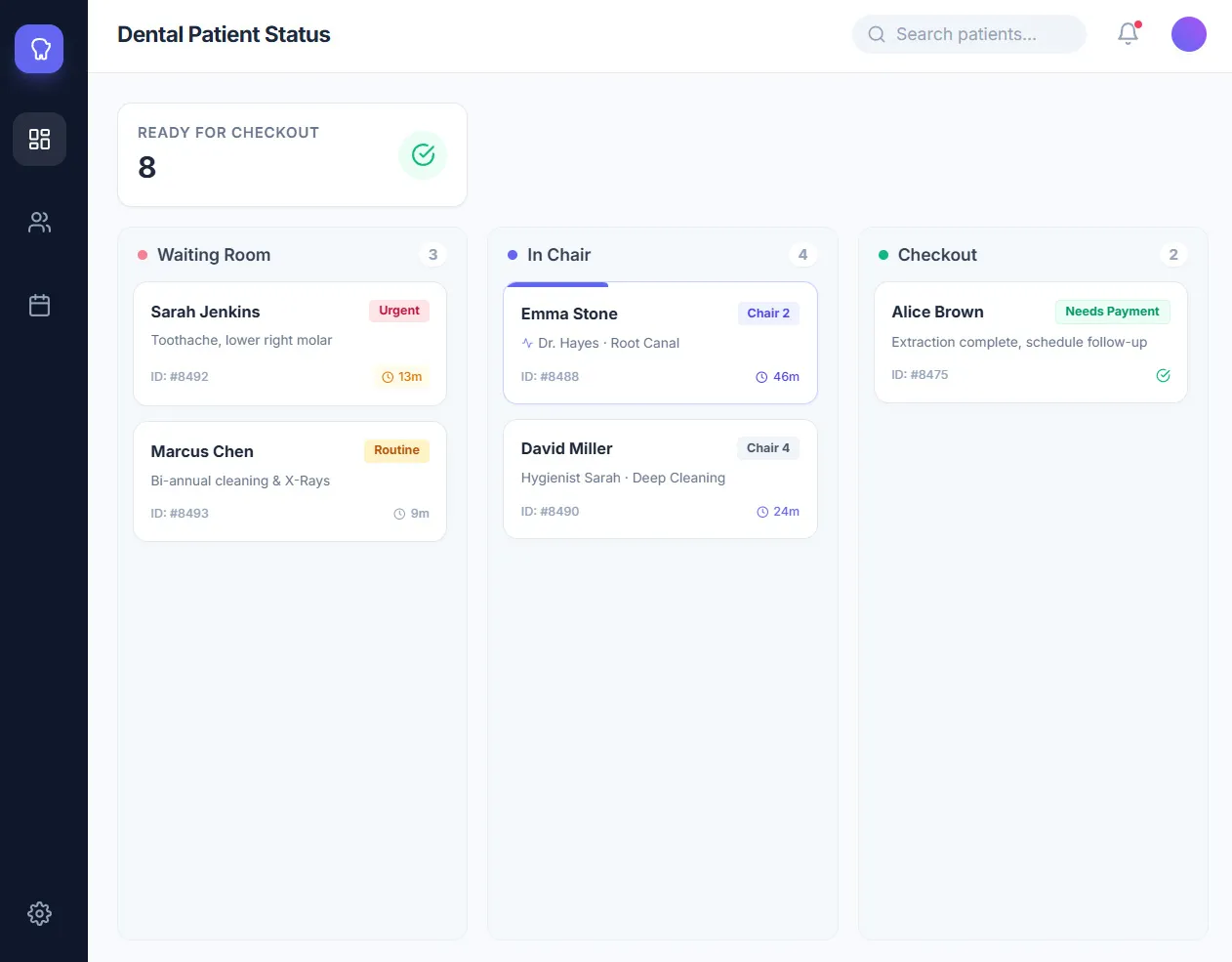This screenshot has height=962, width=1232.
Task: Click the clock icon on Emma Stone's card
Action: pyautogui.click(x=761, y=377)
